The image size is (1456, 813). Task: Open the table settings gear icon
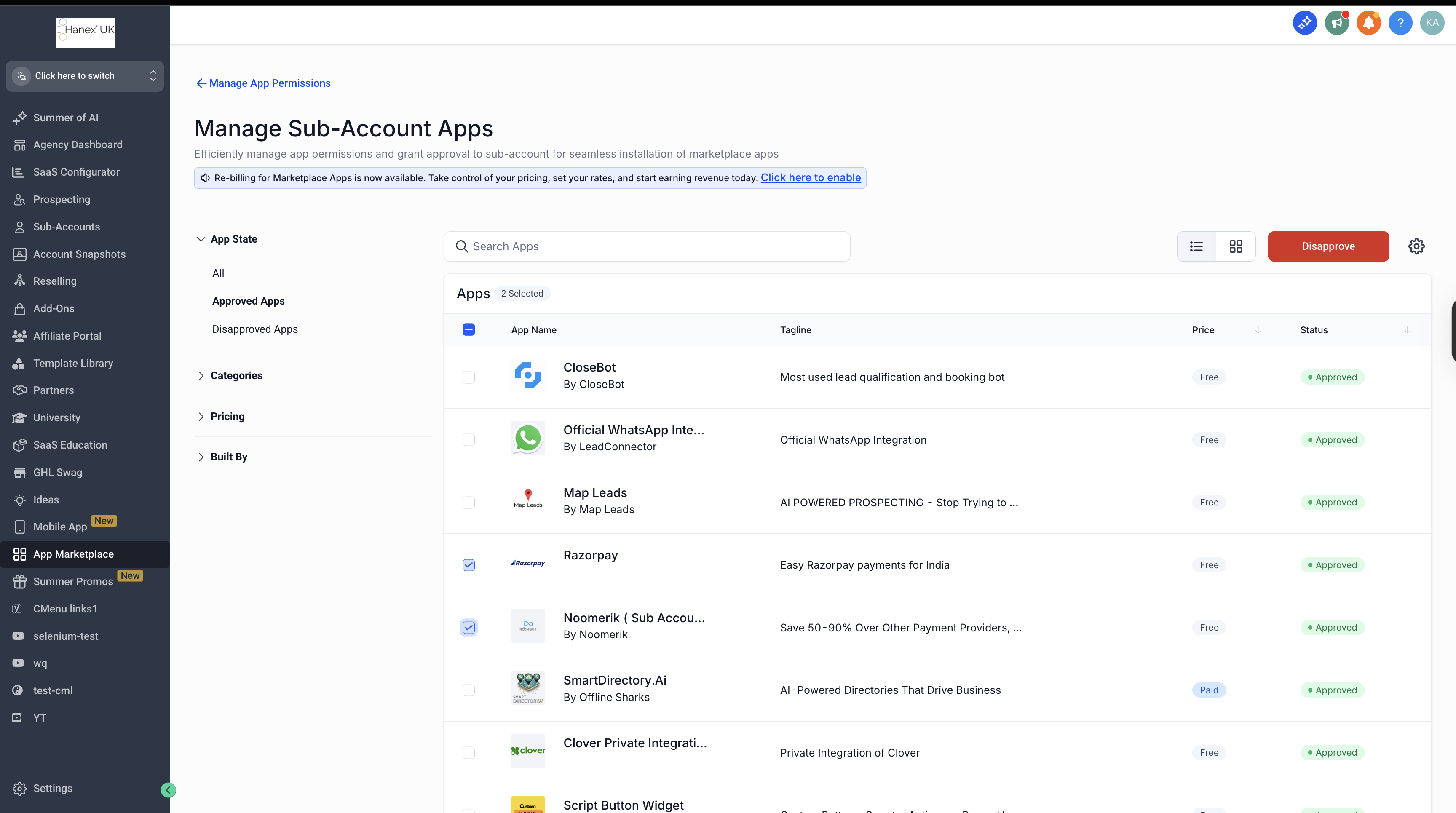coord(1416,246)
